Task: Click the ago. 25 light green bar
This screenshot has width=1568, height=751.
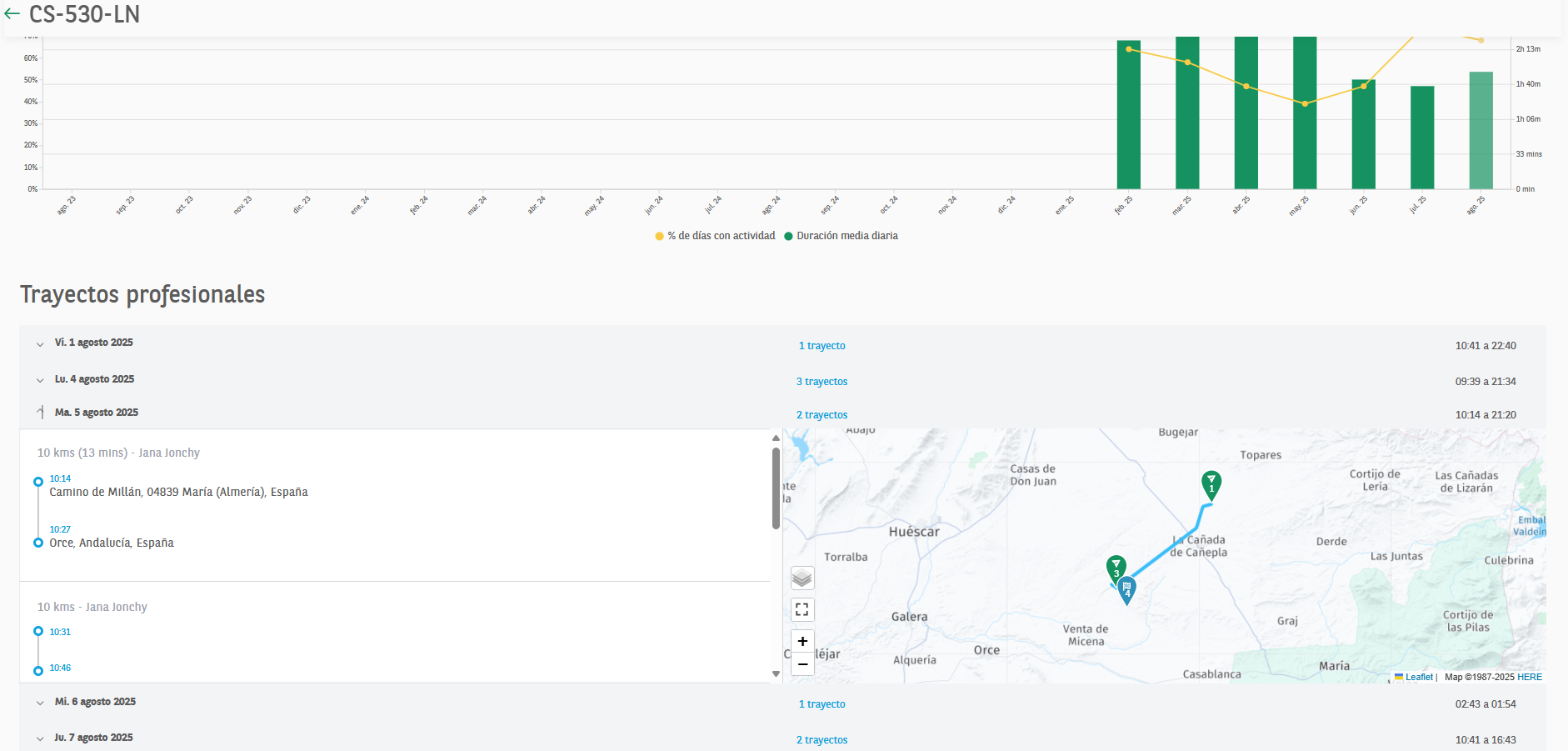Action: click(x=1481, y=130)
